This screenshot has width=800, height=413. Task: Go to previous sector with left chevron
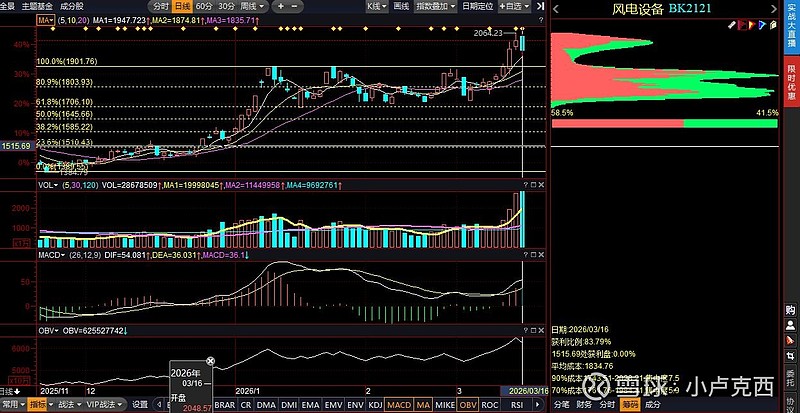coord(556,9)
